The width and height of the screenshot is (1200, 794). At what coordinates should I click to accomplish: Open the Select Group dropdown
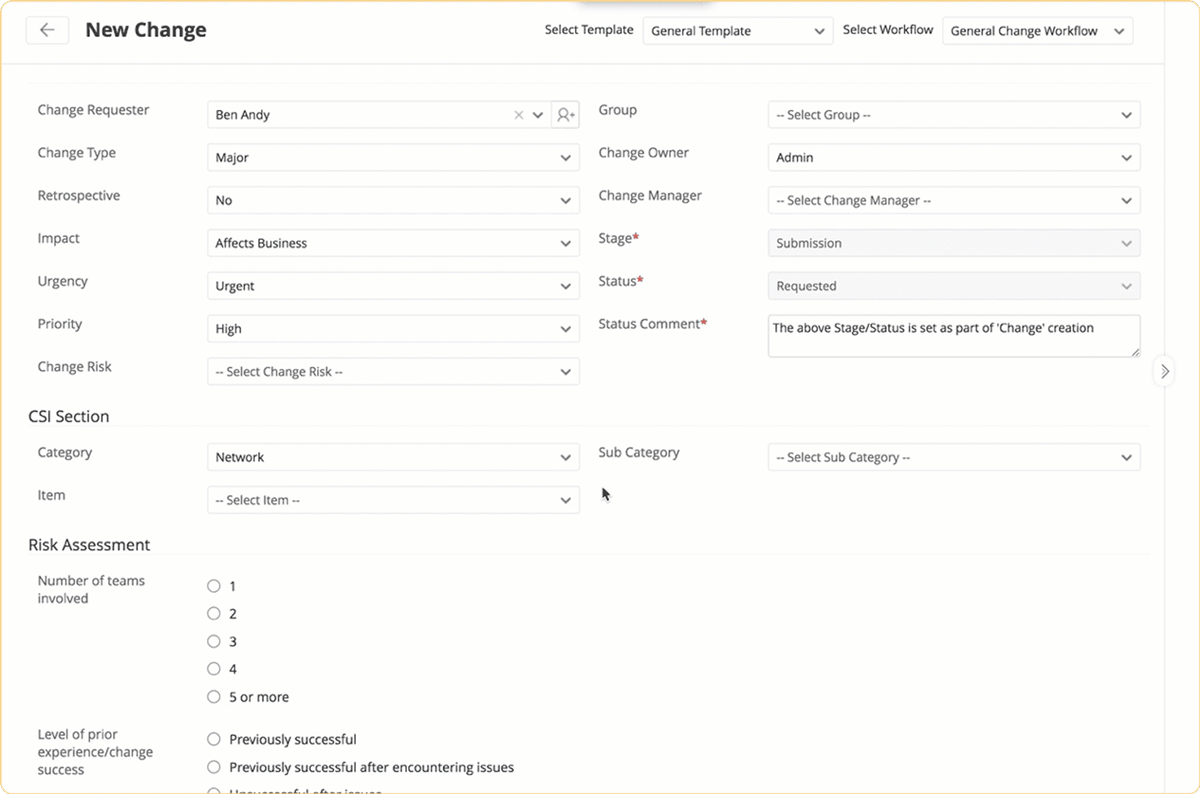tap(1127, 114)
